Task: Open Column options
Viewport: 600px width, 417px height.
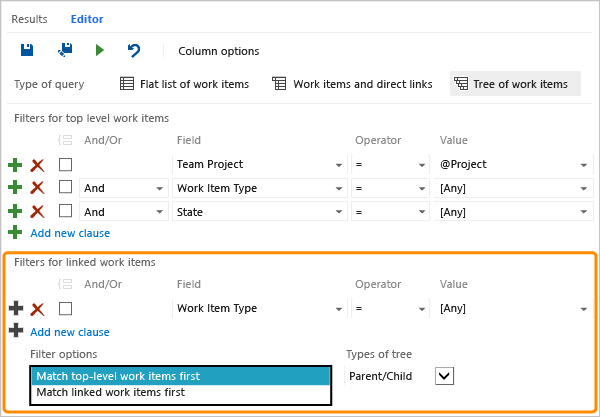Action: tap(218, 51)
